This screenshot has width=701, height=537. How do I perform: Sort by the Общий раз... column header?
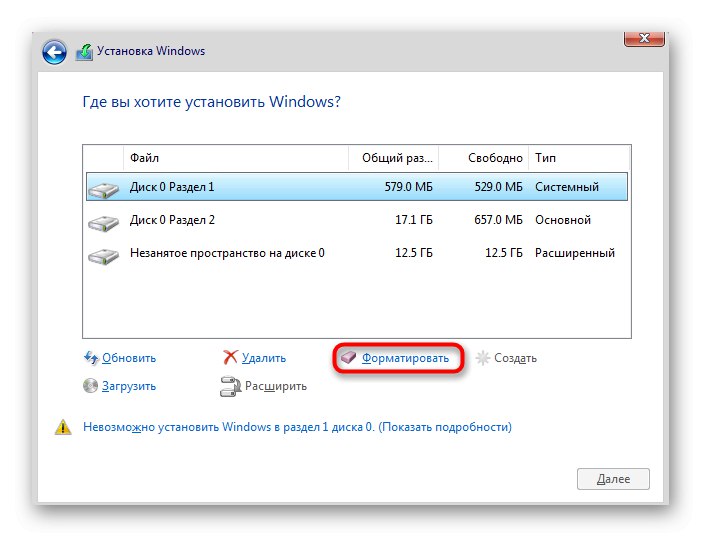pyautogui.click(x=393, y=158)
